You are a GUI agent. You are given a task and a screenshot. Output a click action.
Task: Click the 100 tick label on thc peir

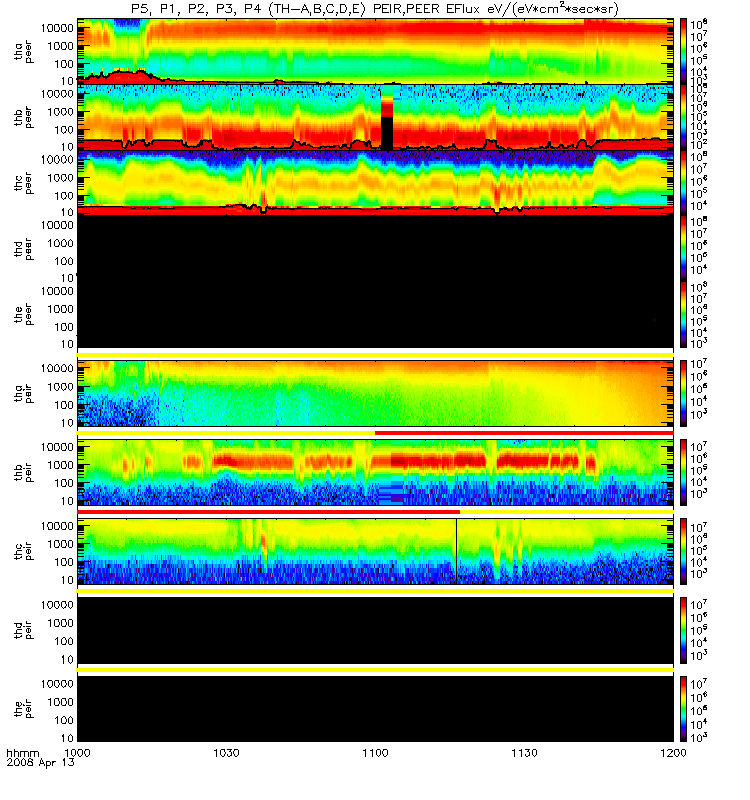pyautogui.click(x=64, y=562)
